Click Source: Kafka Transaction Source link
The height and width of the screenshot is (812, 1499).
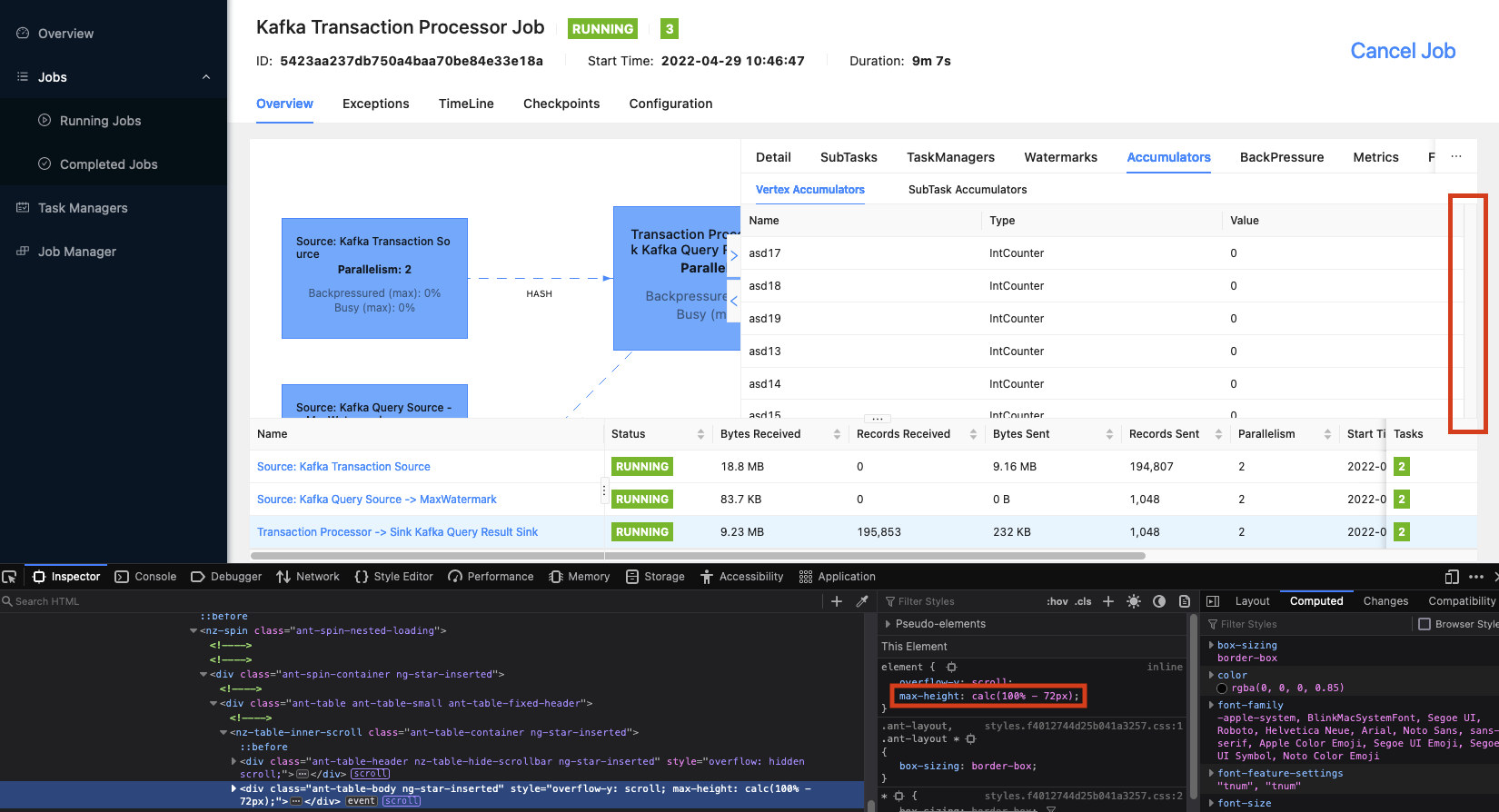click(343, 467)
